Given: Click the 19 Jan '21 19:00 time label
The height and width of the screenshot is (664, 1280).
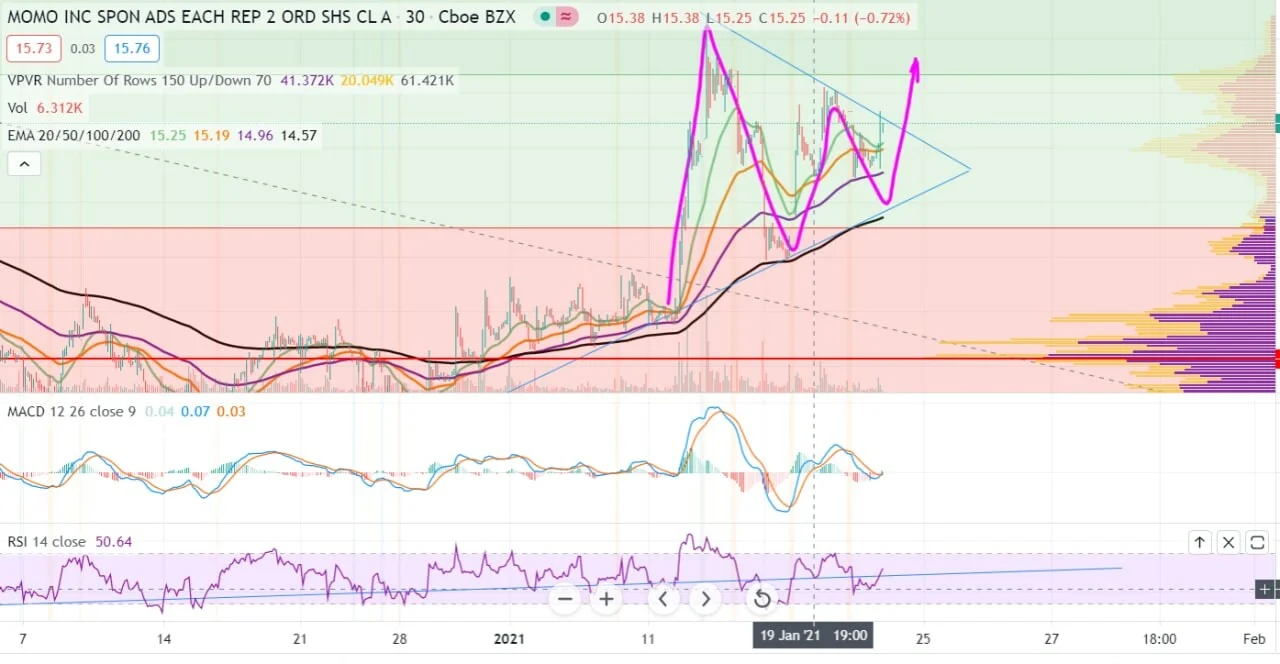Looking at the screenshot, I should tap(813, 635).
